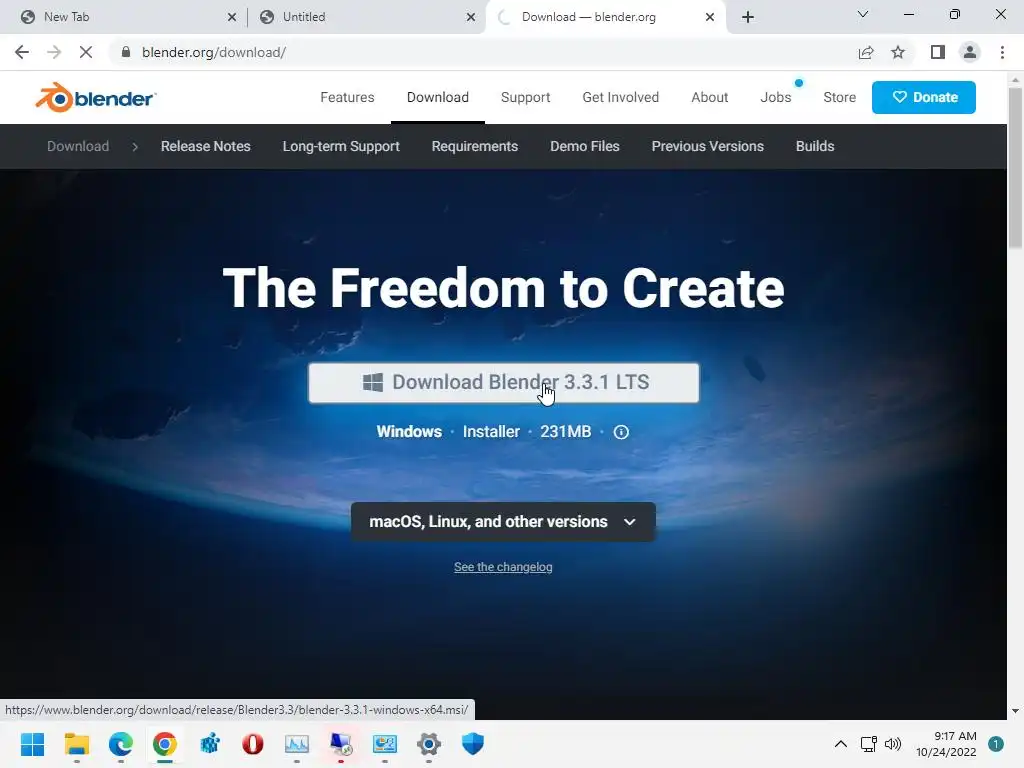Open the notification badge in the tray
Image resolution: width=1024 pixels, height=768 pixels.
point(995,744)
